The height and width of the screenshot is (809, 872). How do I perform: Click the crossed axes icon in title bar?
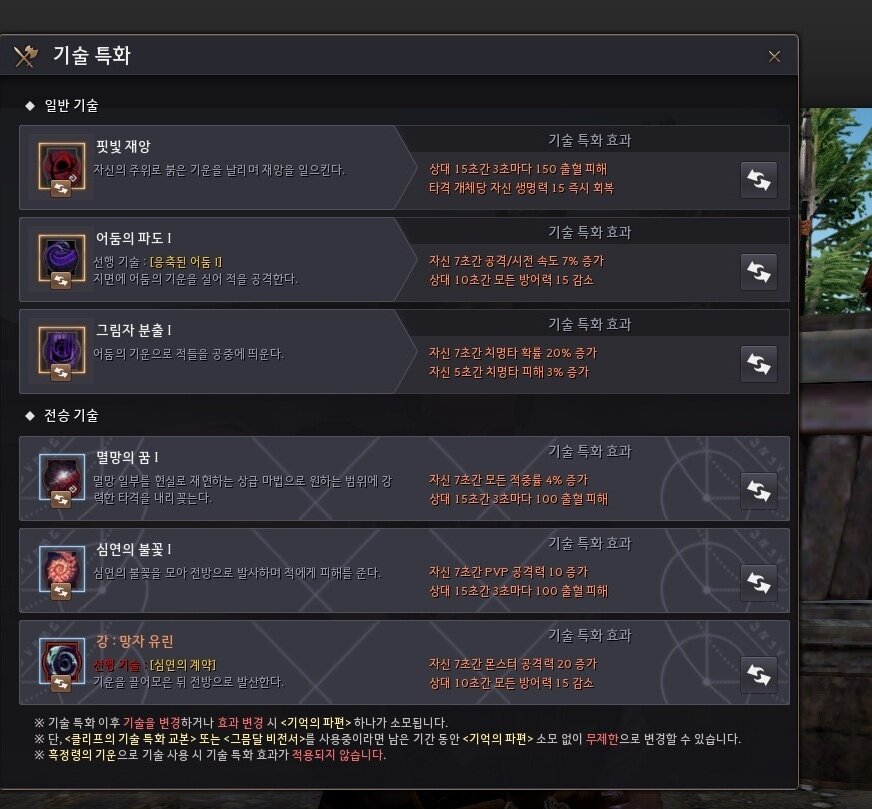point(26,56)
